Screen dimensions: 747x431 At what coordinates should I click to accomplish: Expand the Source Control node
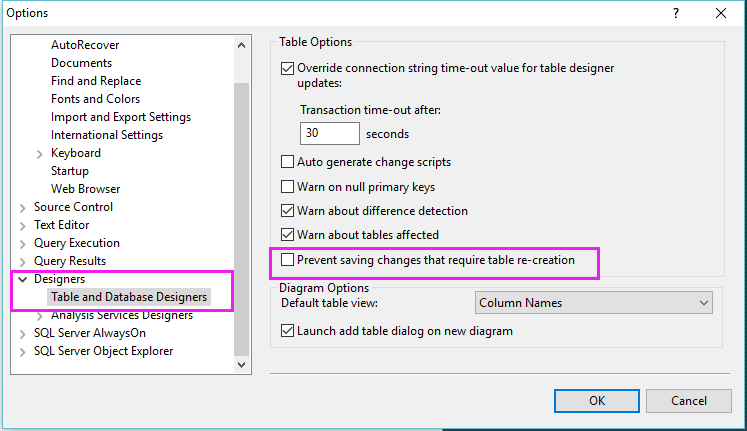23,207
